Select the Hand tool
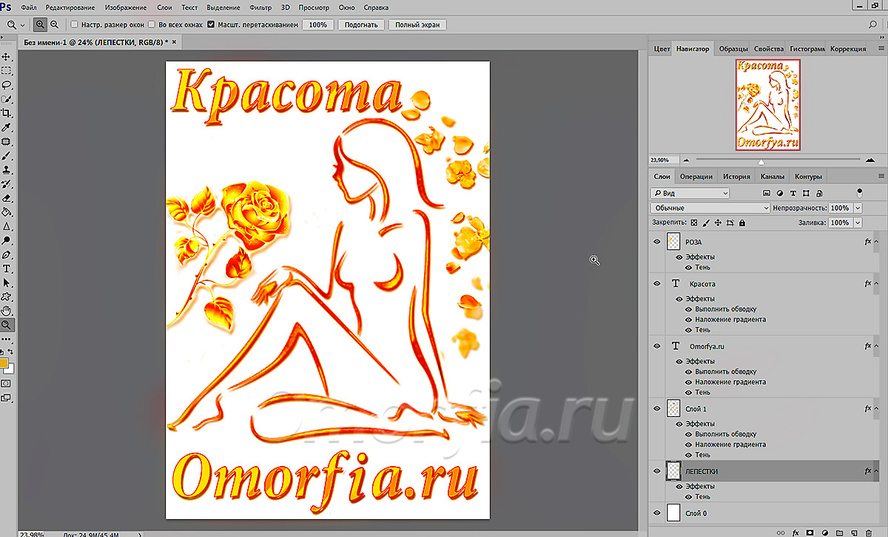 point(6,311)
